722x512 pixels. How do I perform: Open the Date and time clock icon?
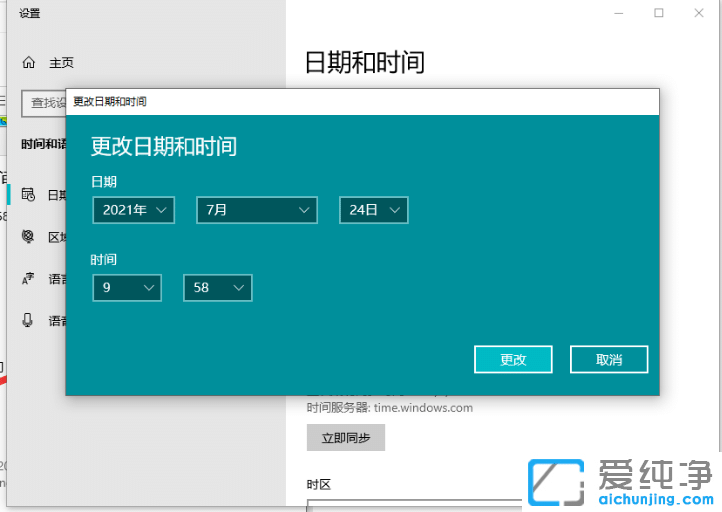click(29, 195)
